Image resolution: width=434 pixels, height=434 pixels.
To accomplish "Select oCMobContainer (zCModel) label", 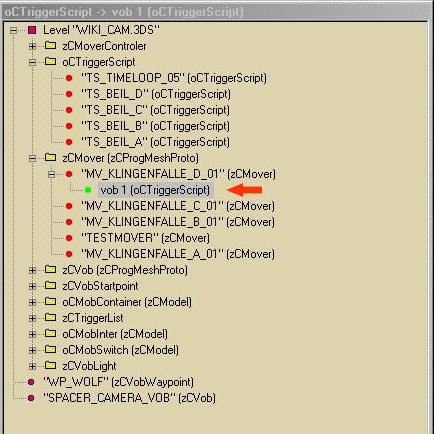I will [x=127, y=302].
